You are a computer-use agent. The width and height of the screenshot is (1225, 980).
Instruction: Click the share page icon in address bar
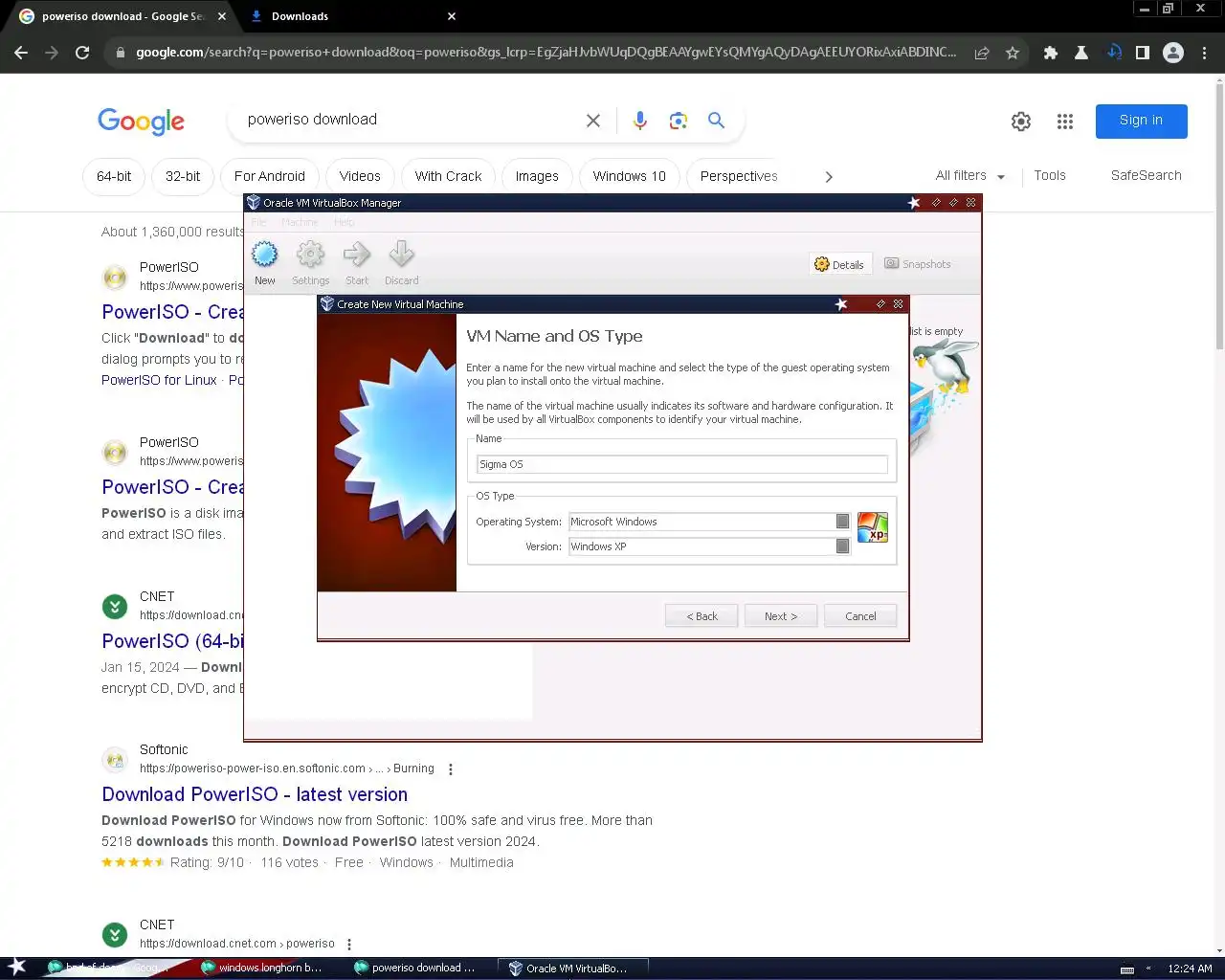pyautogui.click(x=982, y=53)
